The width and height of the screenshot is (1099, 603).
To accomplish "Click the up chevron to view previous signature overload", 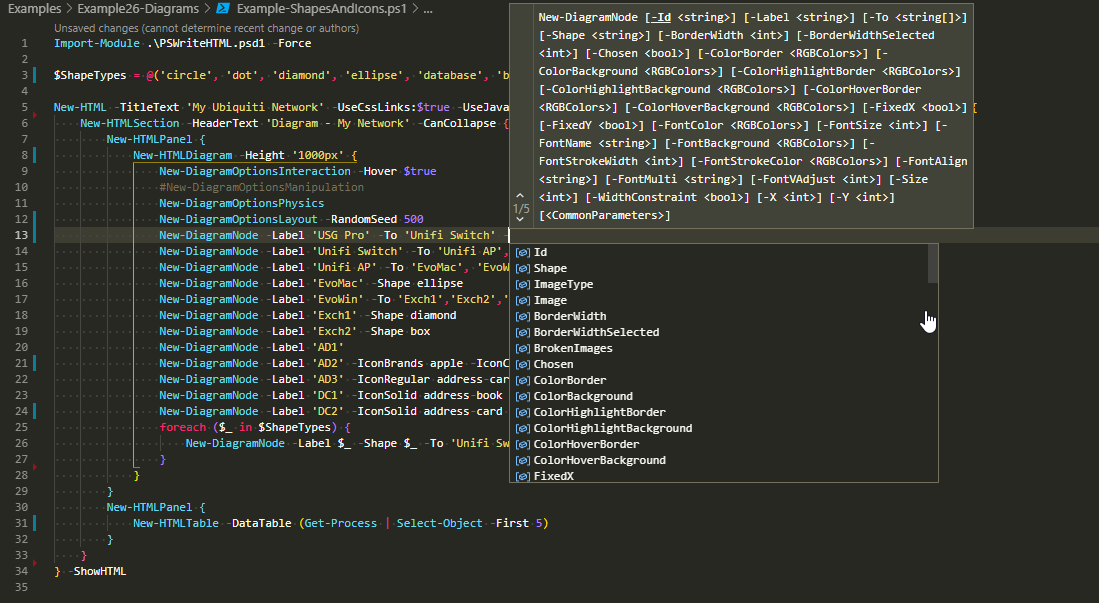I will click(x=519, y=194).
